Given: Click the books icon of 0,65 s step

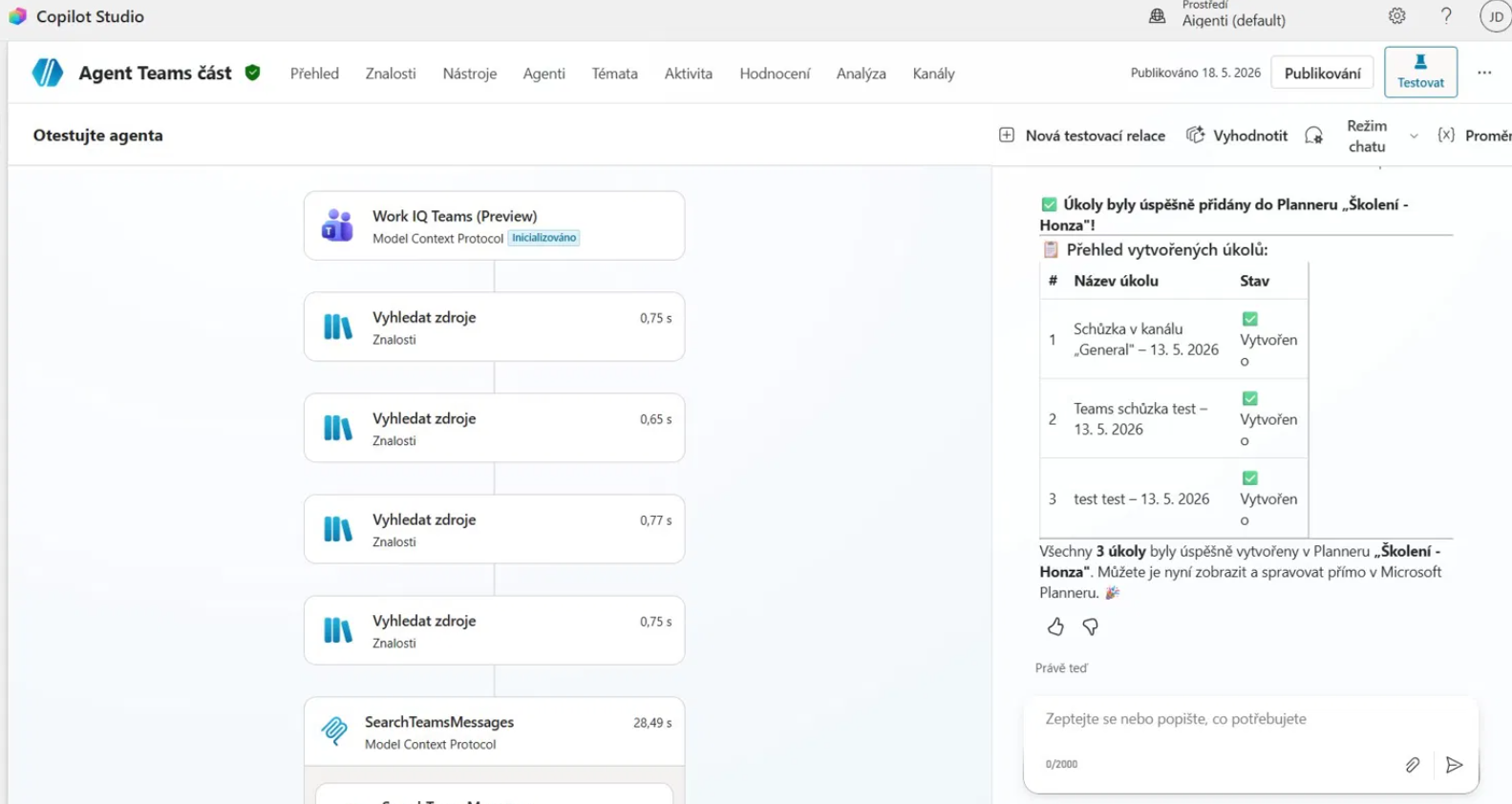Looking at the screenshot, I should (x=337, y=428).
